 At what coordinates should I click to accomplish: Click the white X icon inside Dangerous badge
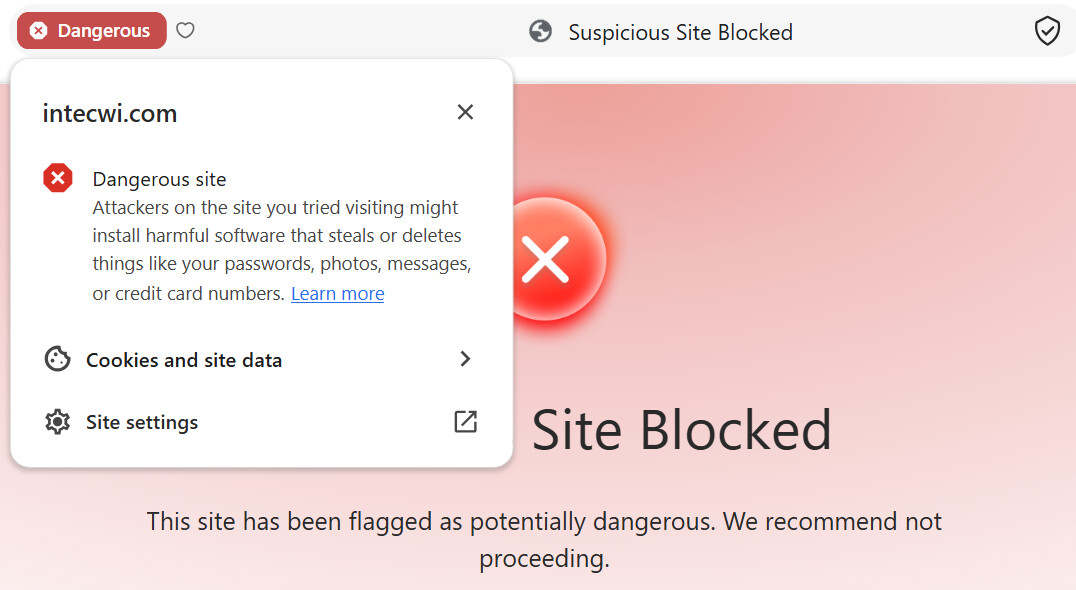pyautogui.click(x=39, y=31)
